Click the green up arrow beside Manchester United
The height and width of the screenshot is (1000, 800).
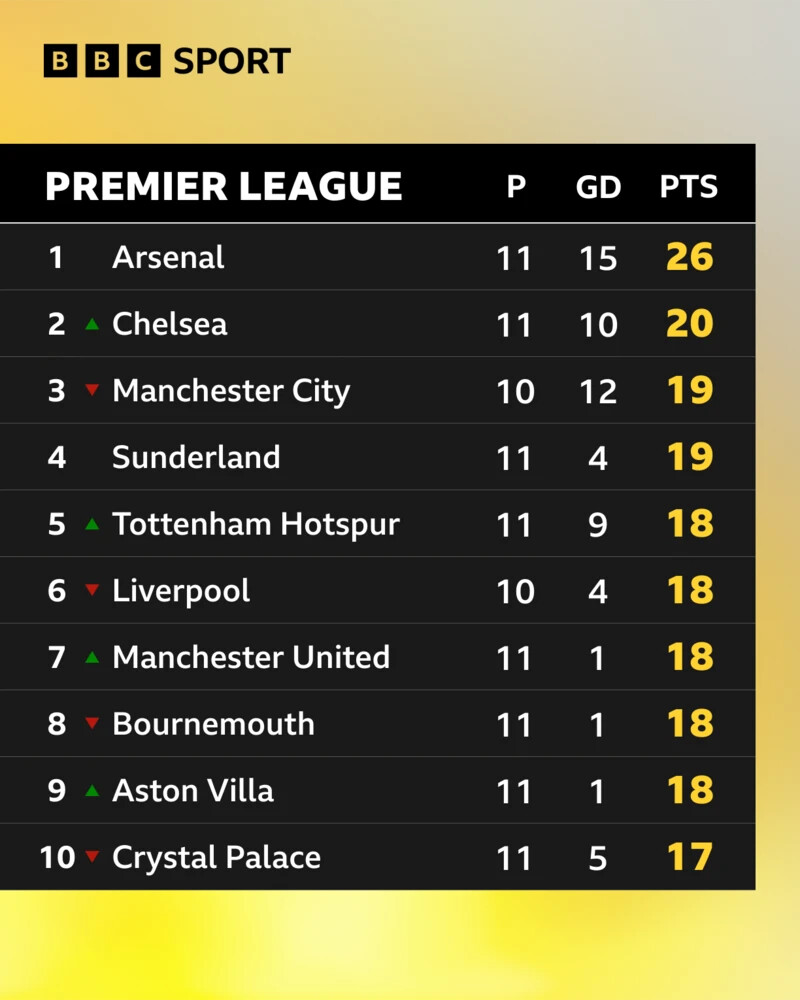pyautogui.click(x=92, y=657)
